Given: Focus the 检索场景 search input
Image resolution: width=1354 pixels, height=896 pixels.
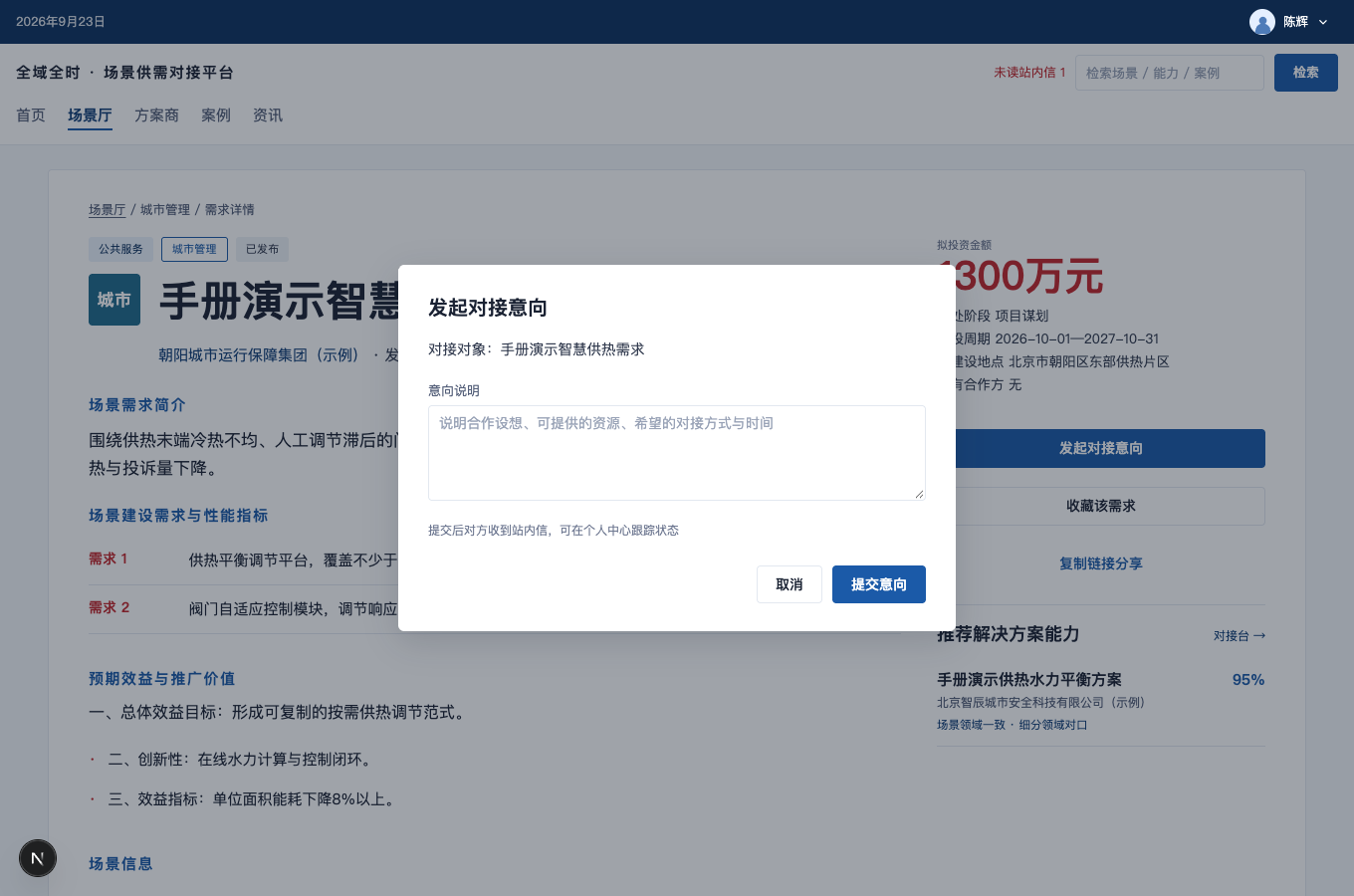Looking at the screenshot, I should pos(1170,73).
